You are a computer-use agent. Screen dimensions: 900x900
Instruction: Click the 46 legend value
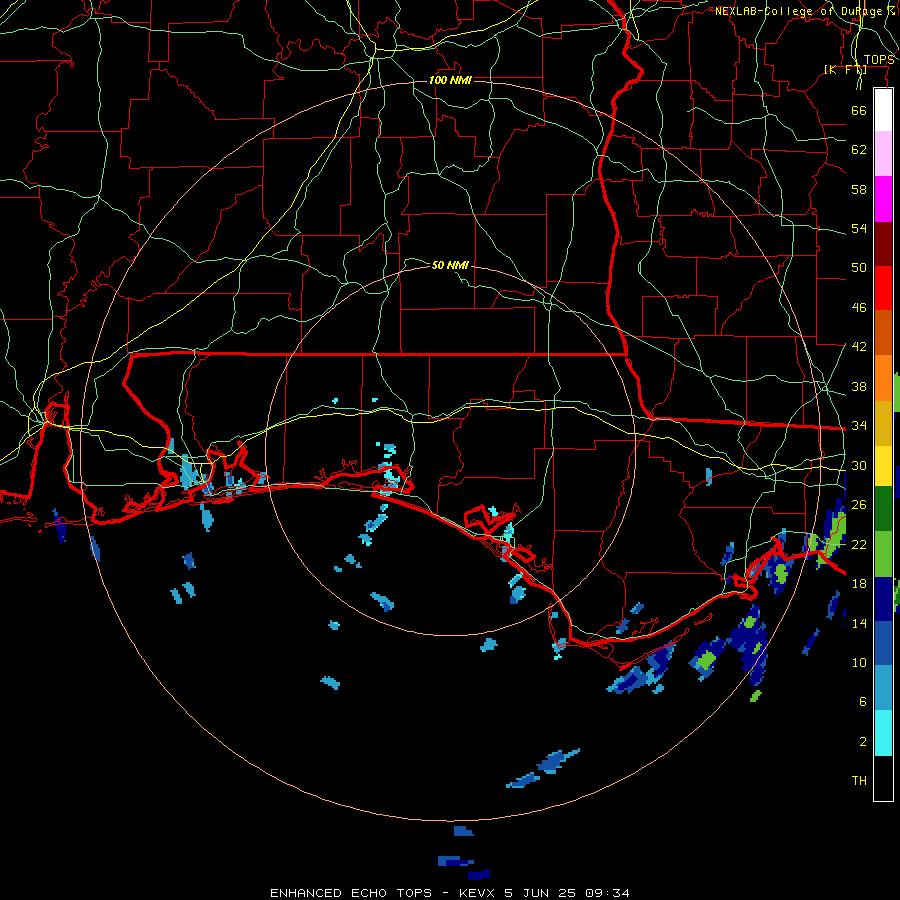pos(859,308)
